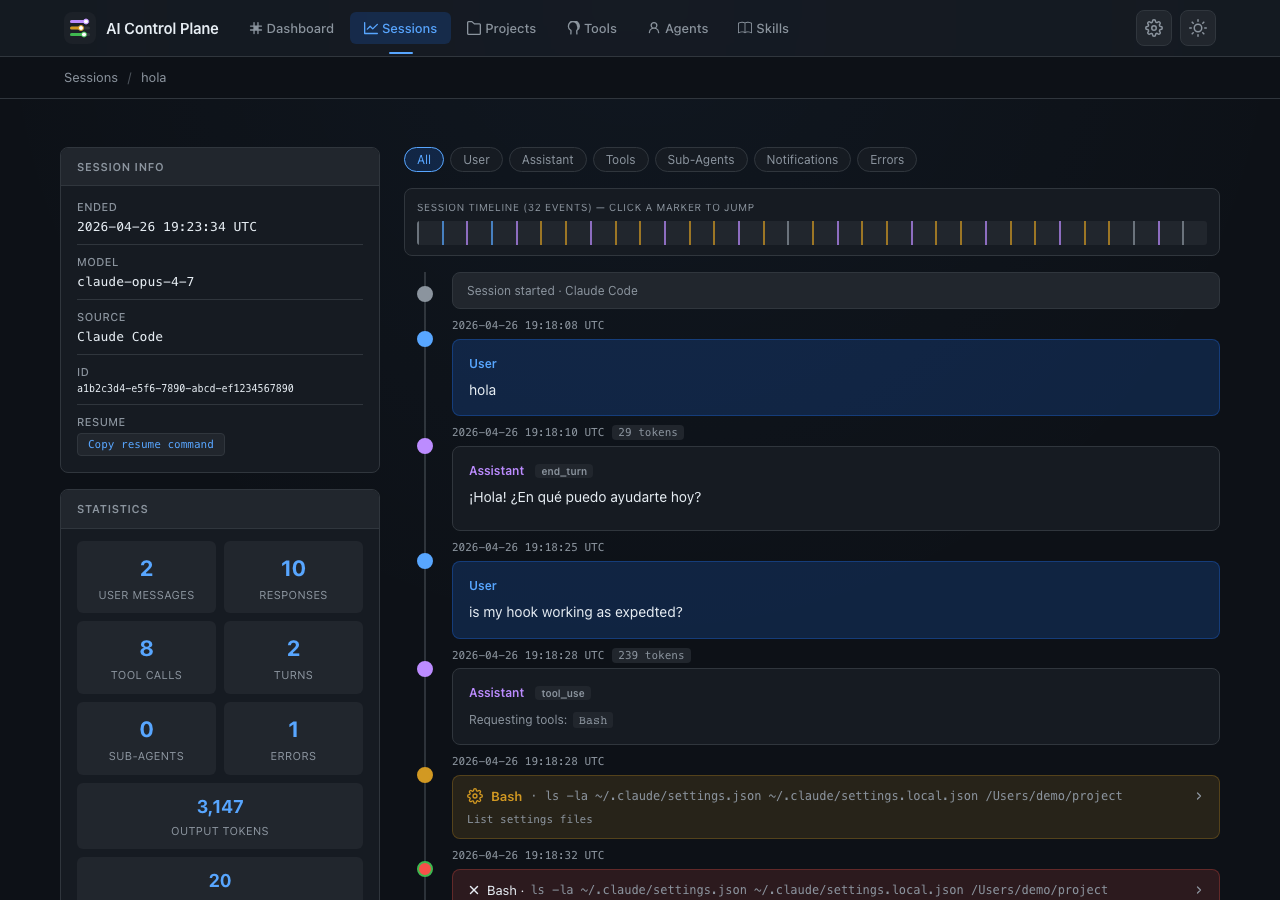This screenshot has height=900, width=1280.
Task: Select the Sessions nav tab
Action: pyautogui.click(x=400, y=28)
